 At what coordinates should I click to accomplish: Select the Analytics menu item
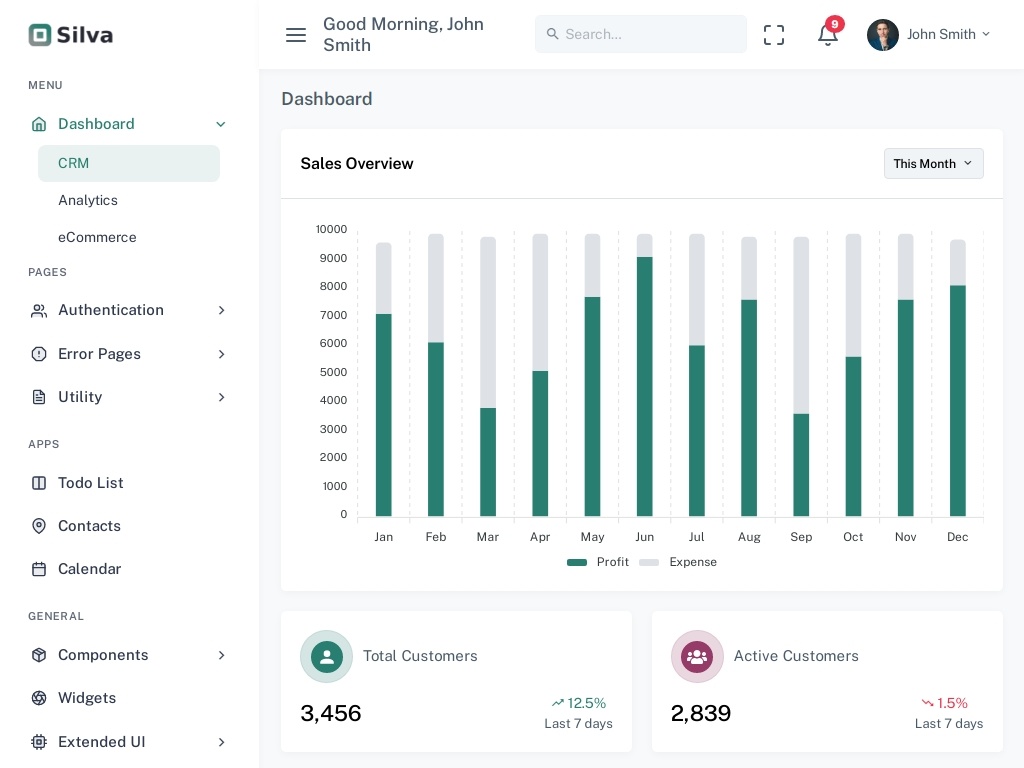pyautogui.click(x=88, y=200)
